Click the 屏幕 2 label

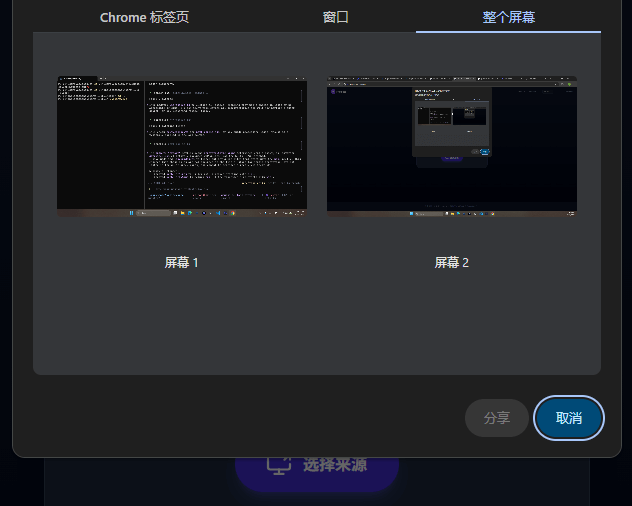click(451, 262)
